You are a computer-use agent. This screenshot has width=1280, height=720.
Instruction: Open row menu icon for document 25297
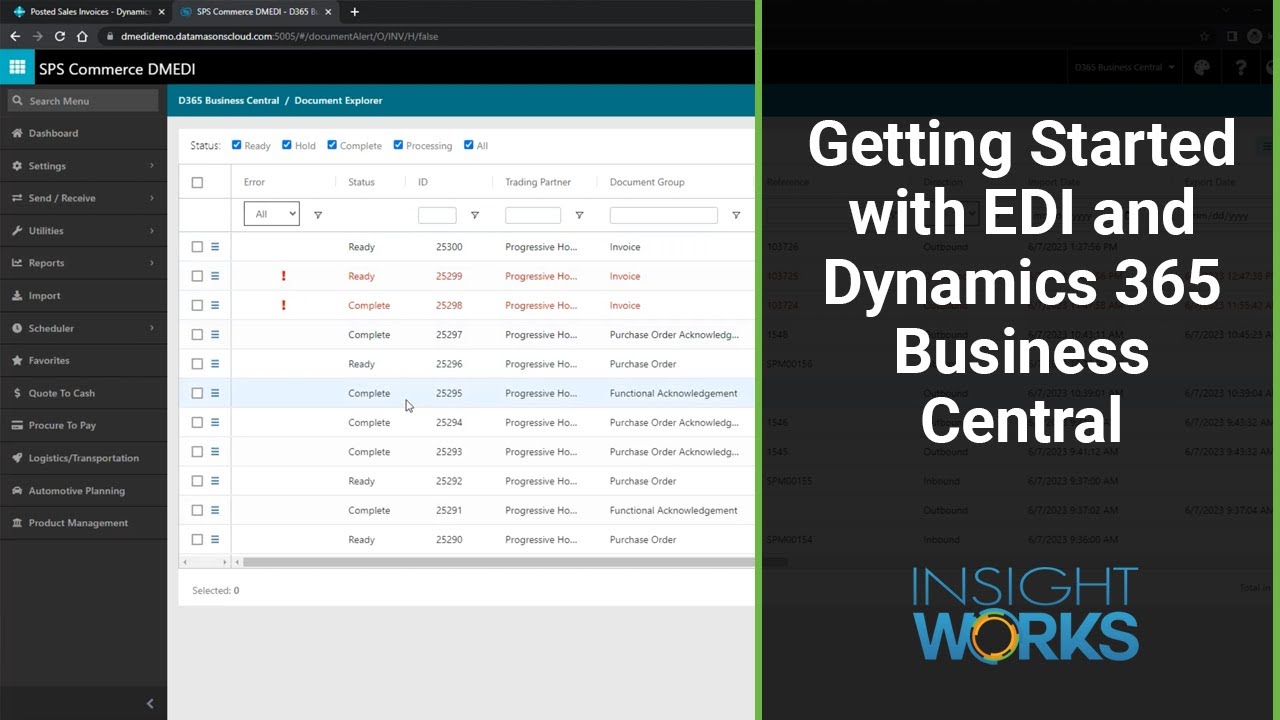pos(215,335)
